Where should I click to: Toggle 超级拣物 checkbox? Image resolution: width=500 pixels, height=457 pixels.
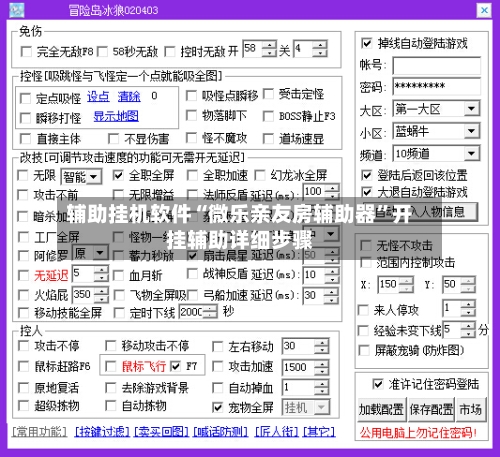pyautogui.click(x=23, y=406)
